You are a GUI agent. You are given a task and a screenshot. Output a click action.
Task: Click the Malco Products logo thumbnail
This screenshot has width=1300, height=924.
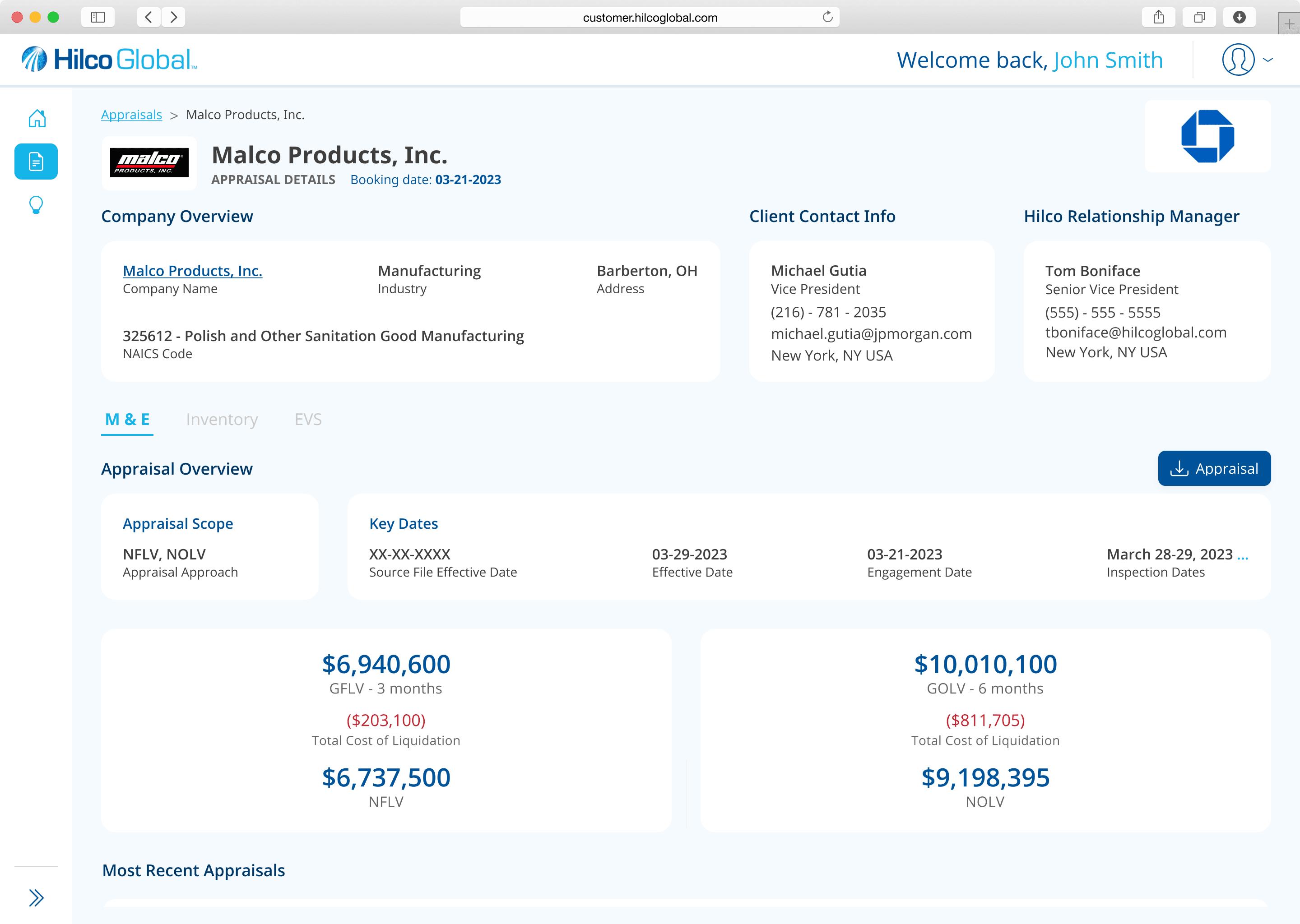point(149,163)
